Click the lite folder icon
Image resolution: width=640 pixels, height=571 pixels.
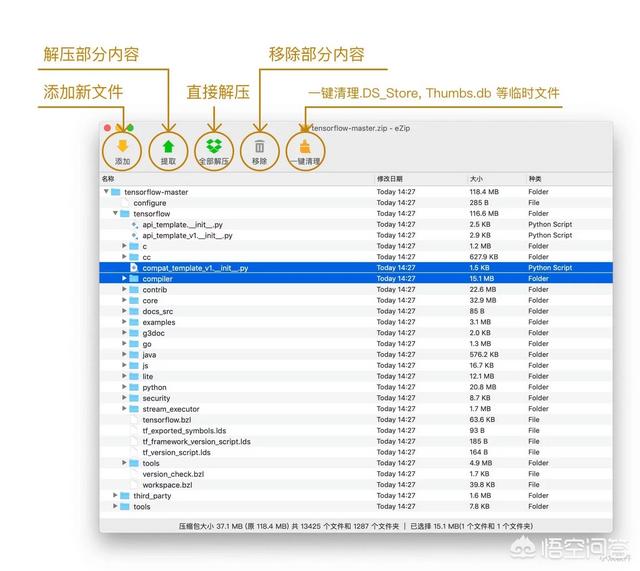point(134,376)
